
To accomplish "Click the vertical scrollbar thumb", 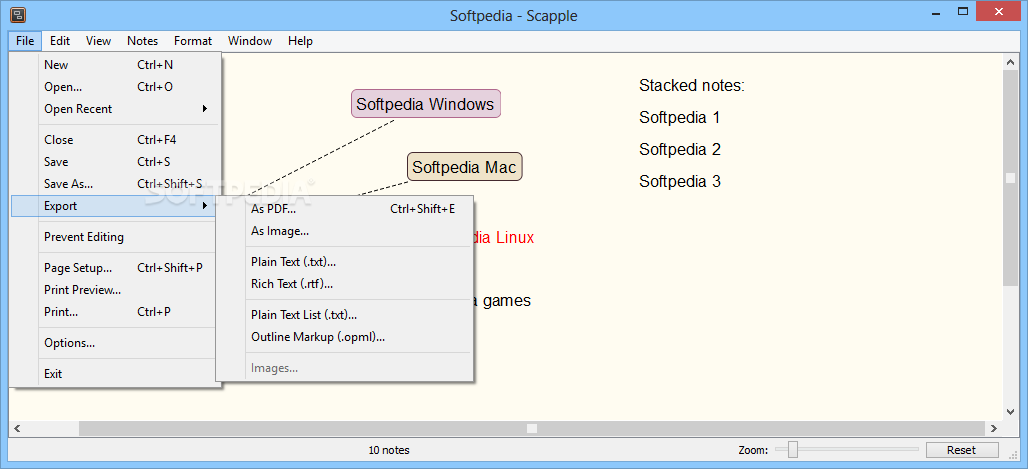I will click(1010, 178).
